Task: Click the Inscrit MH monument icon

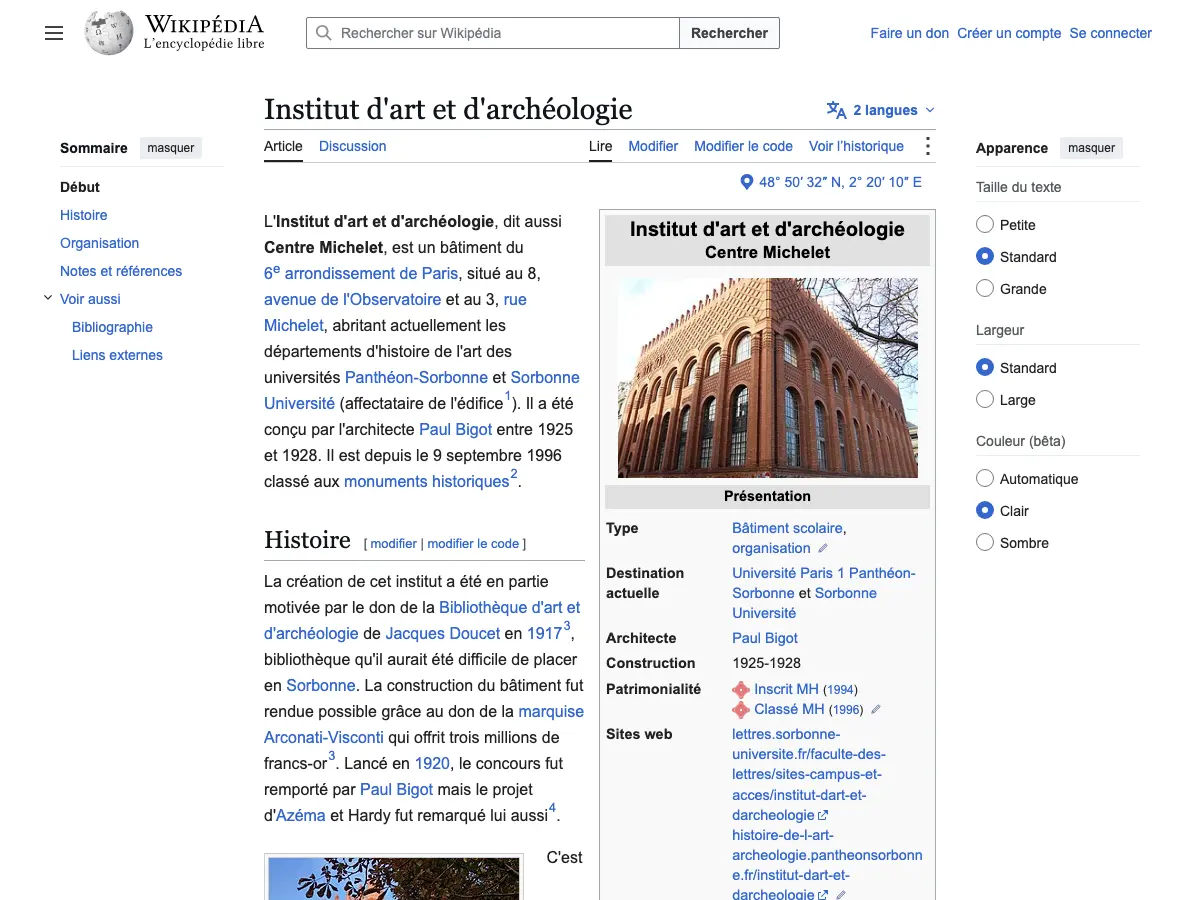Action: click(x=741, y=690)
